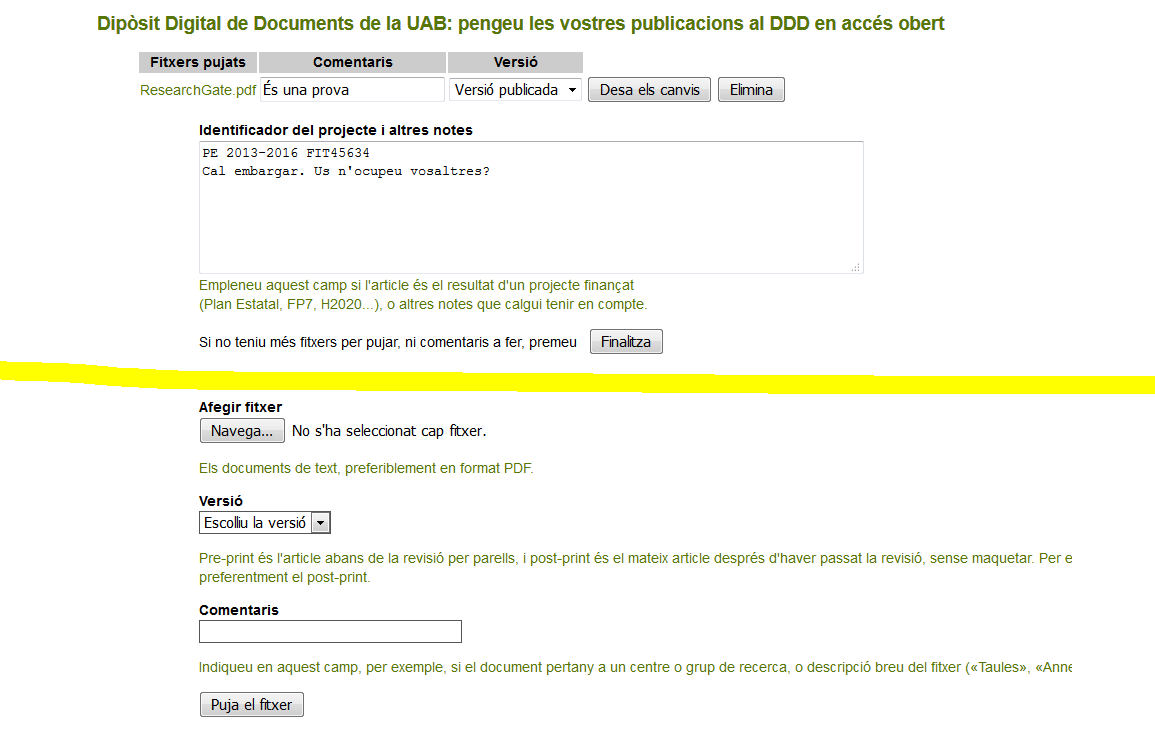Click the "No s'ha seleccionat cap fitxer" text
This screenshot has width=1155, height=730.
tap(389, 431)
